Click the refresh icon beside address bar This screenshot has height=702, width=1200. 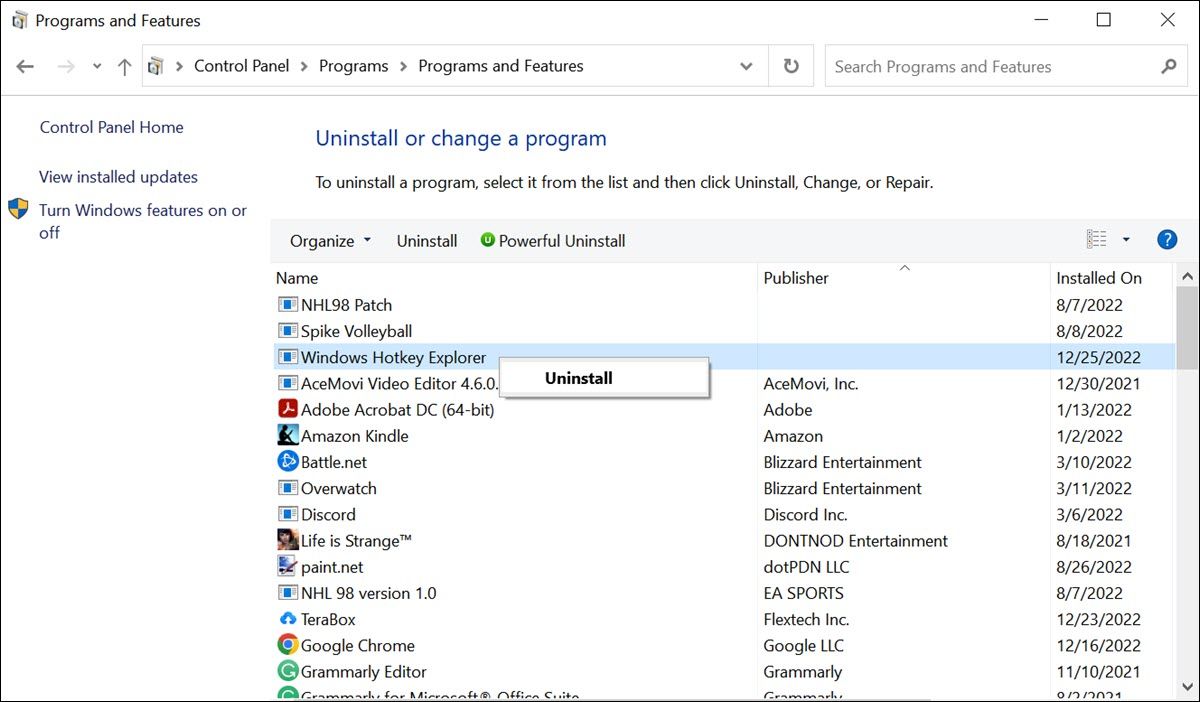790,65
